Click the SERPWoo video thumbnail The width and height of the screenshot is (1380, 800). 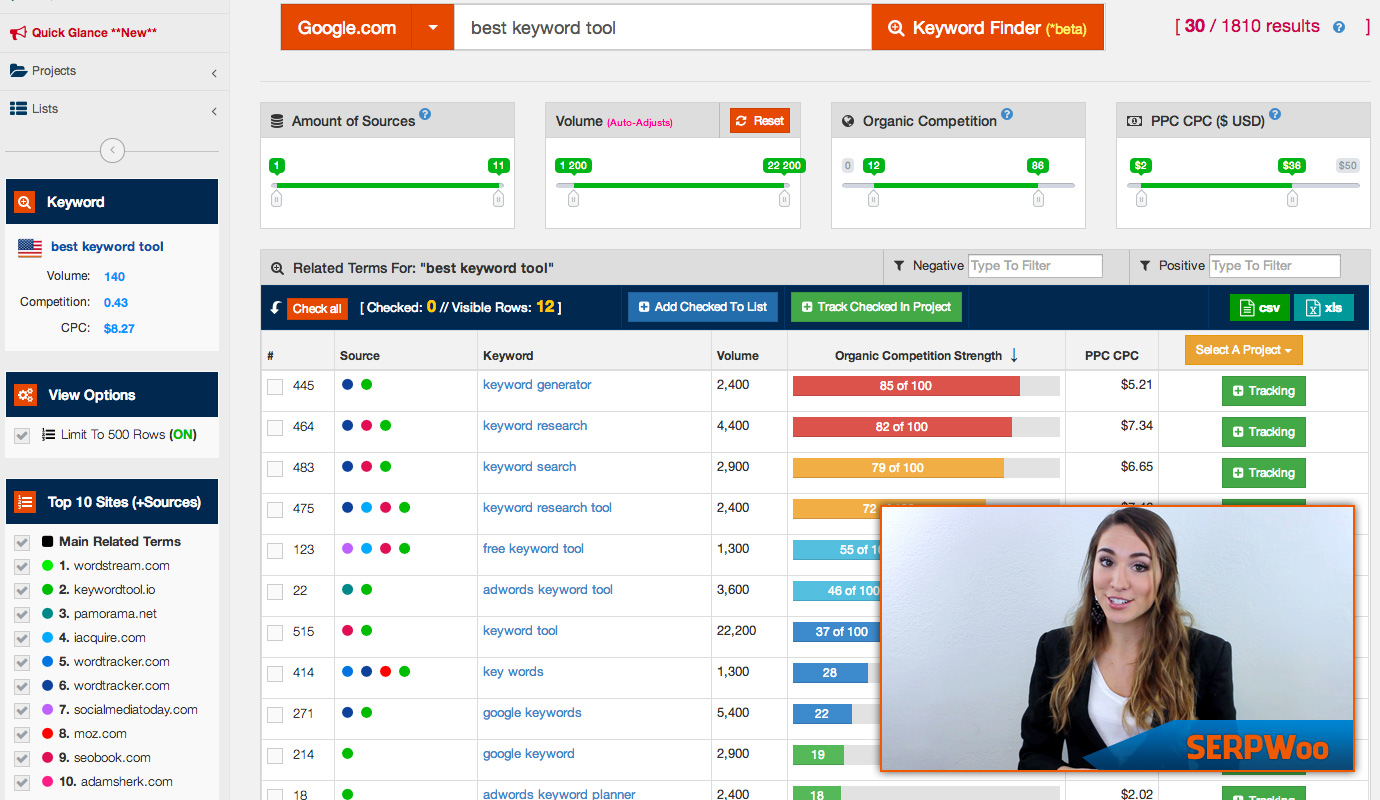coord(1117,638)
